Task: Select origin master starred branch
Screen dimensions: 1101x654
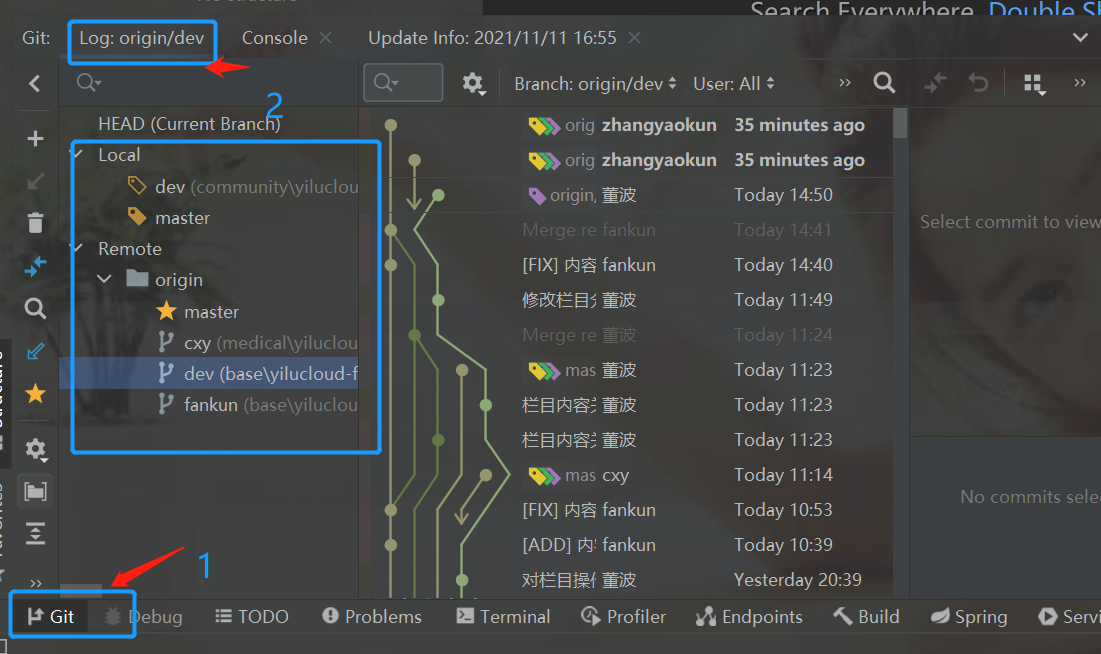Action: pos(197,311)
